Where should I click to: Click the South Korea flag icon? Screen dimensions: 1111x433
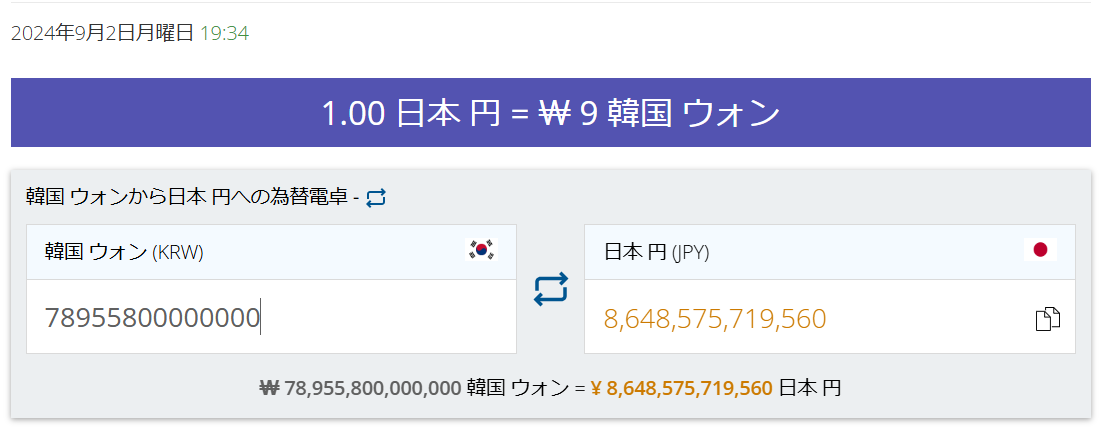pos(482,250)
